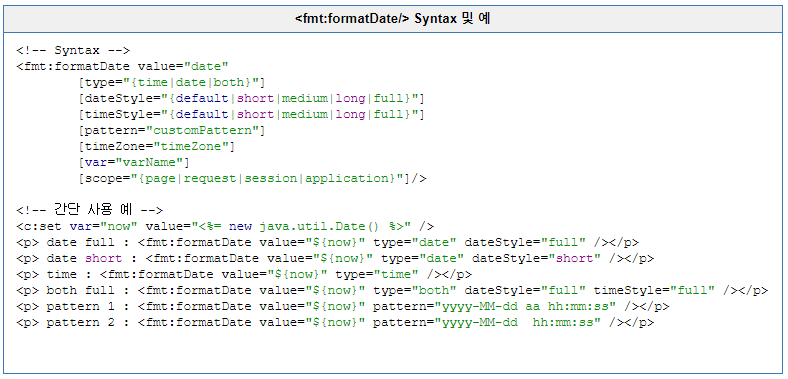Click the "pattern 1" example line
Screen dimensions: 788x379
(x=343, y=307)
